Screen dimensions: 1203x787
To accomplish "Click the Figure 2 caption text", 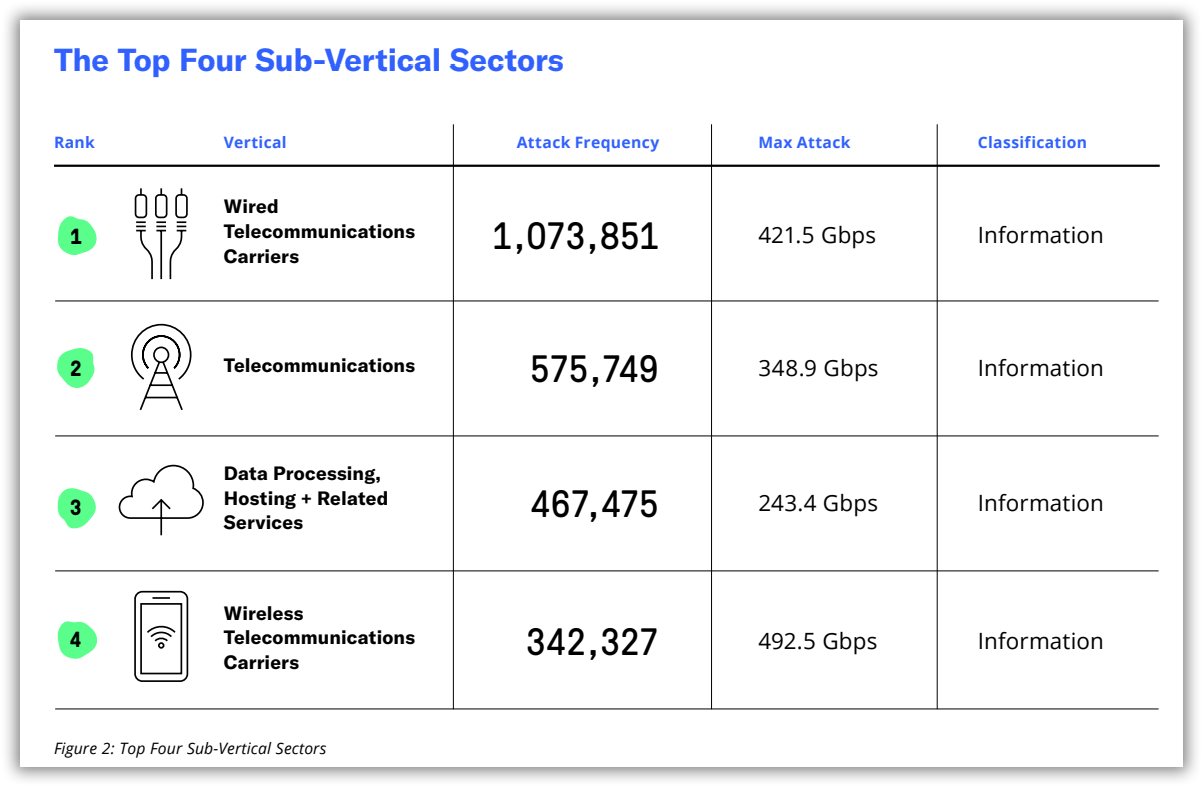I will (x=190, y=748).
